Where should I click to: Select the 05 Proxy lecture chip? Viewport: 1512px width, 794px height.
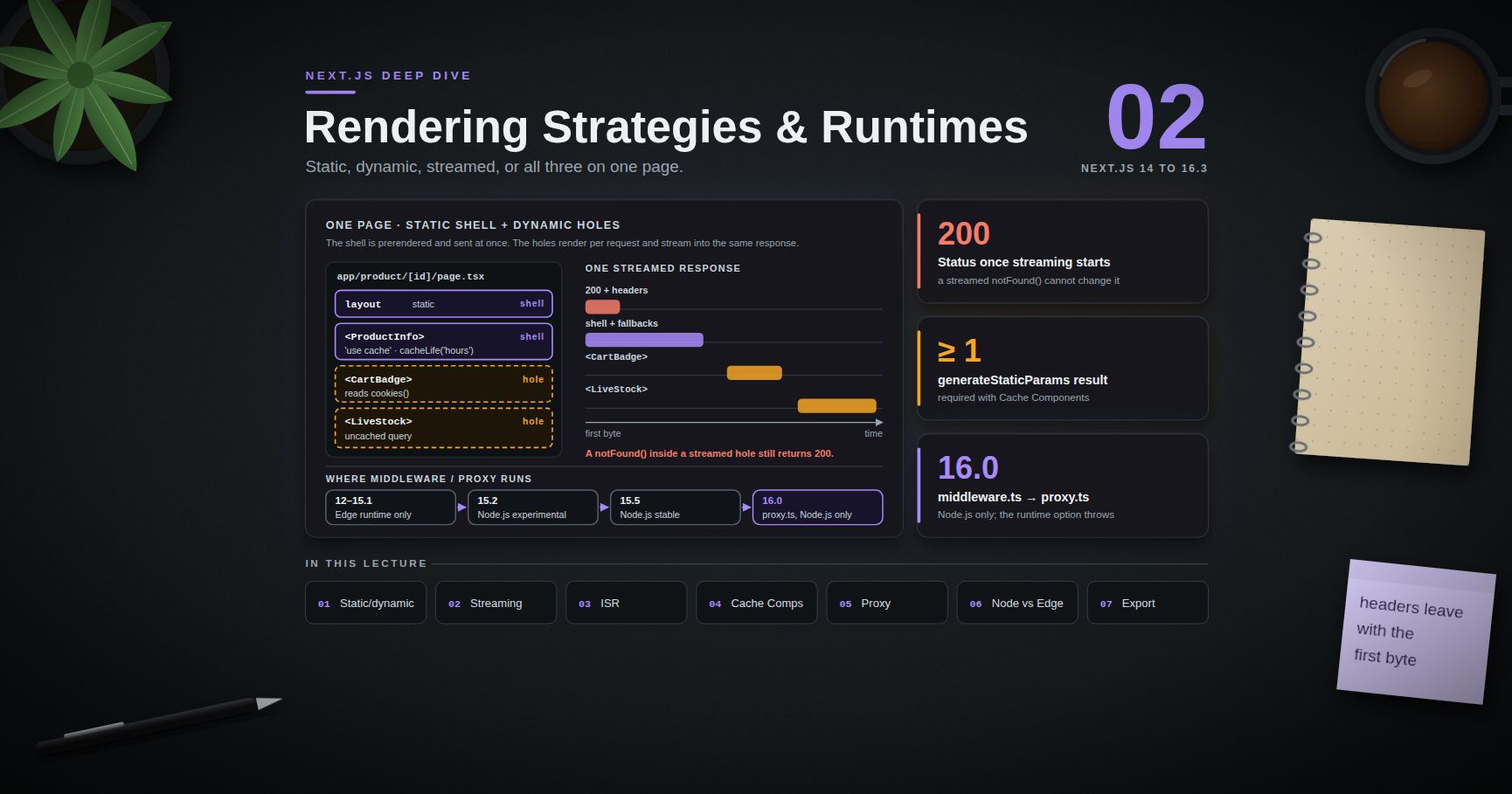click(886, 603)
